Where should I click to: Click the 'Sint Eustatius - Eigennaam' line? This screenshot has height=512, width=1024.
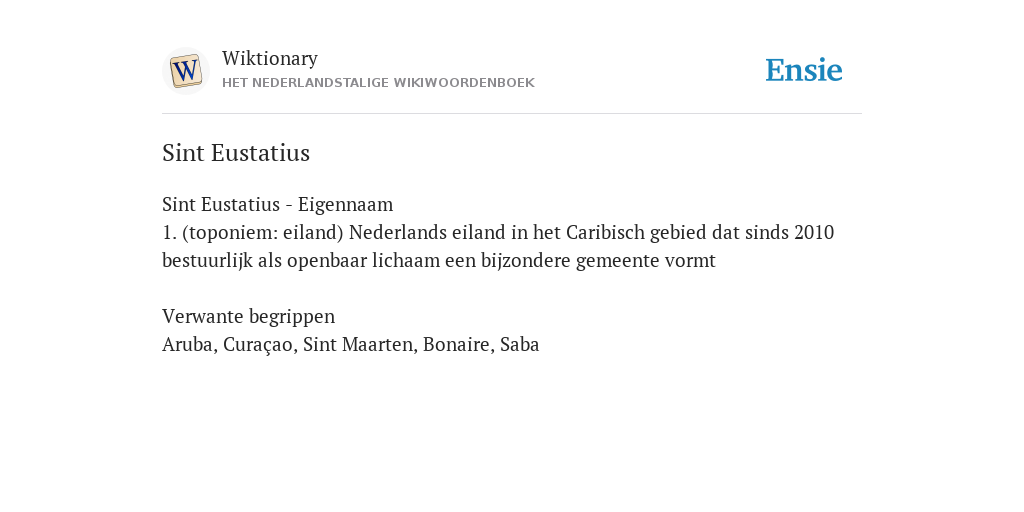point(278,204)
